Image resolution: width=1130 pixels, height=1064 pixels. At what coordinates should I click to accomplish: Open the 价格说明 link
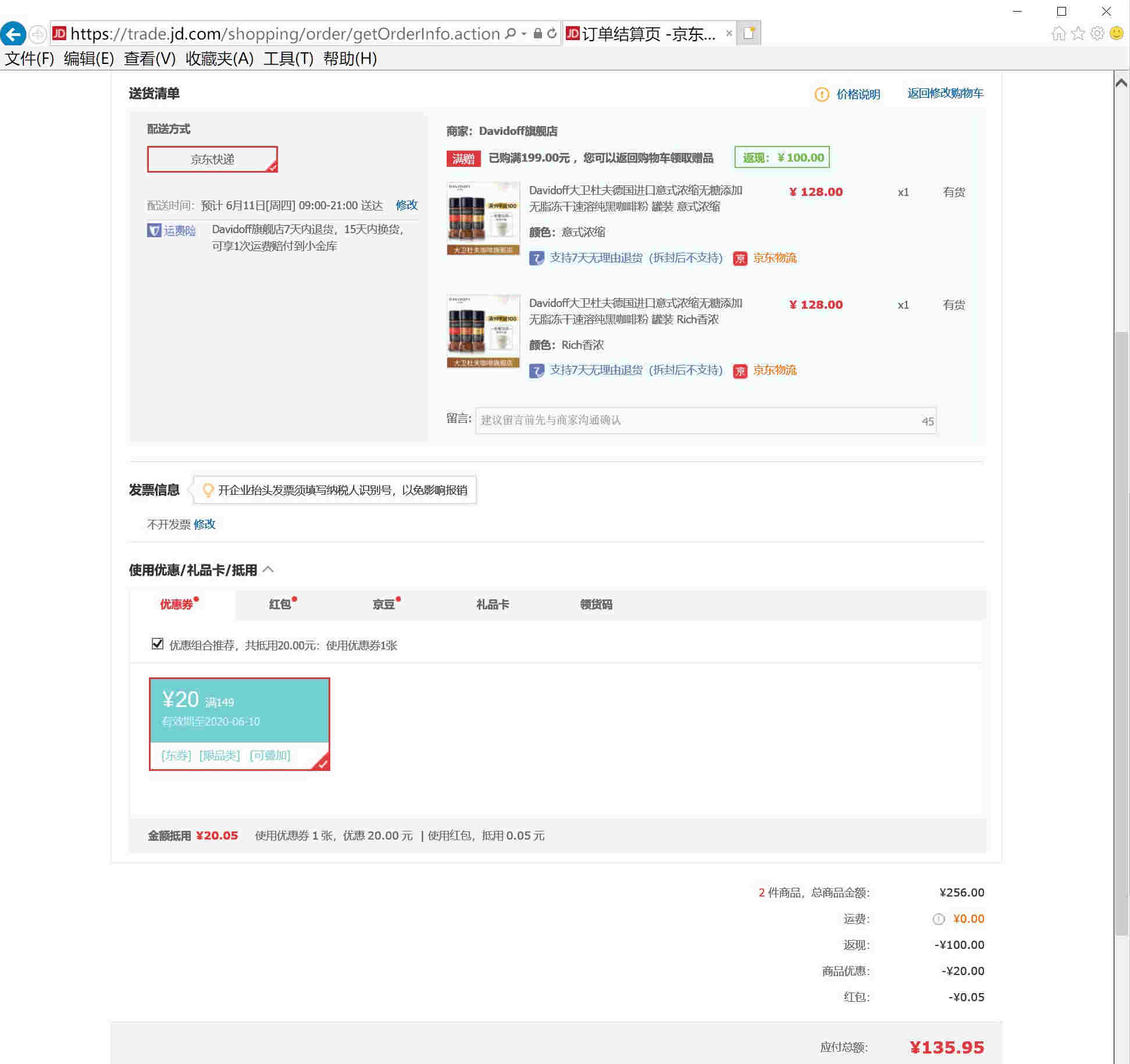coord(858,94)
